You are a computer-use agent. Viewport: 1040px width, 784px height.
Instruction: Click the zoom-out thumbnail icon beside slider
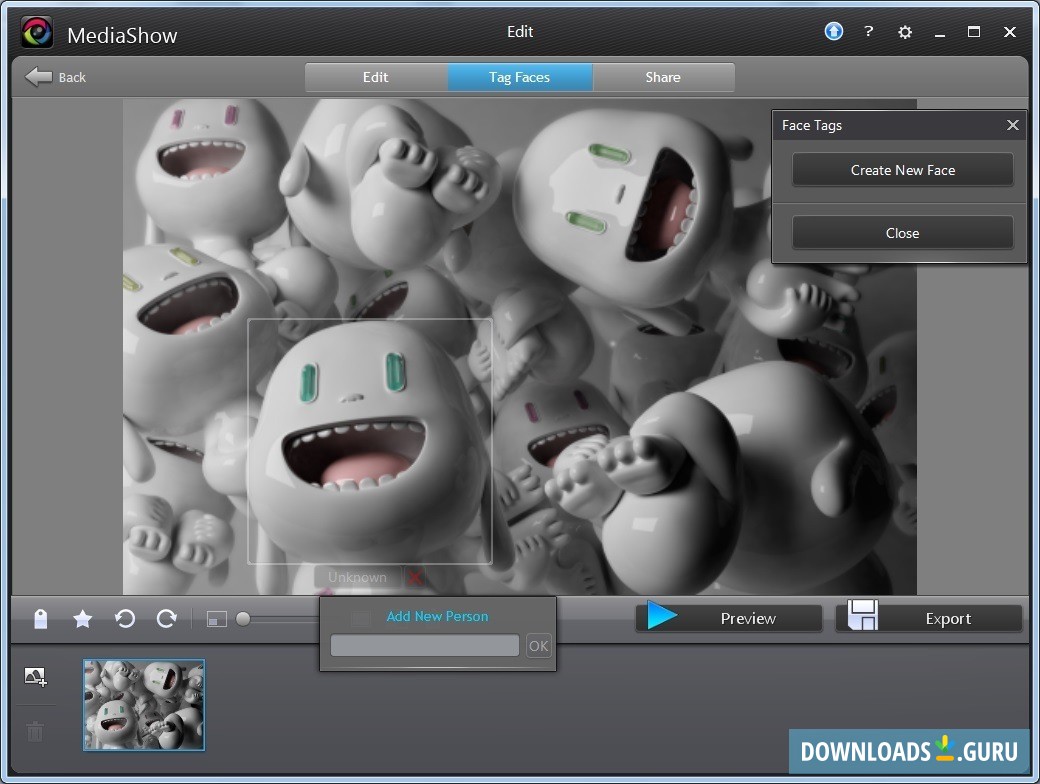click(x=217, y=620)
